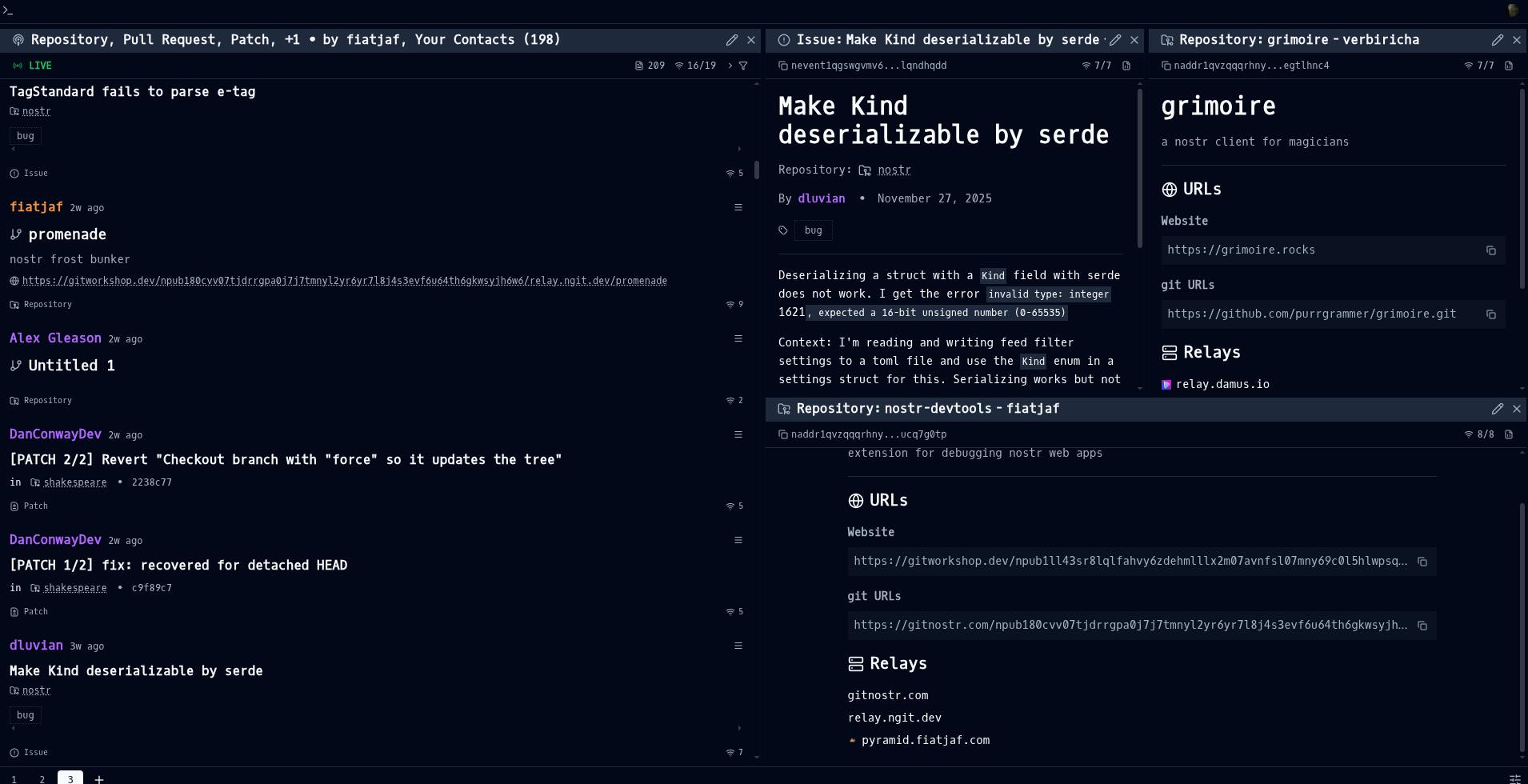Copy the nostr-devtools gitnostr git URL
This screenshot has height=784, width=1528.
click(x=1422, y=626)
